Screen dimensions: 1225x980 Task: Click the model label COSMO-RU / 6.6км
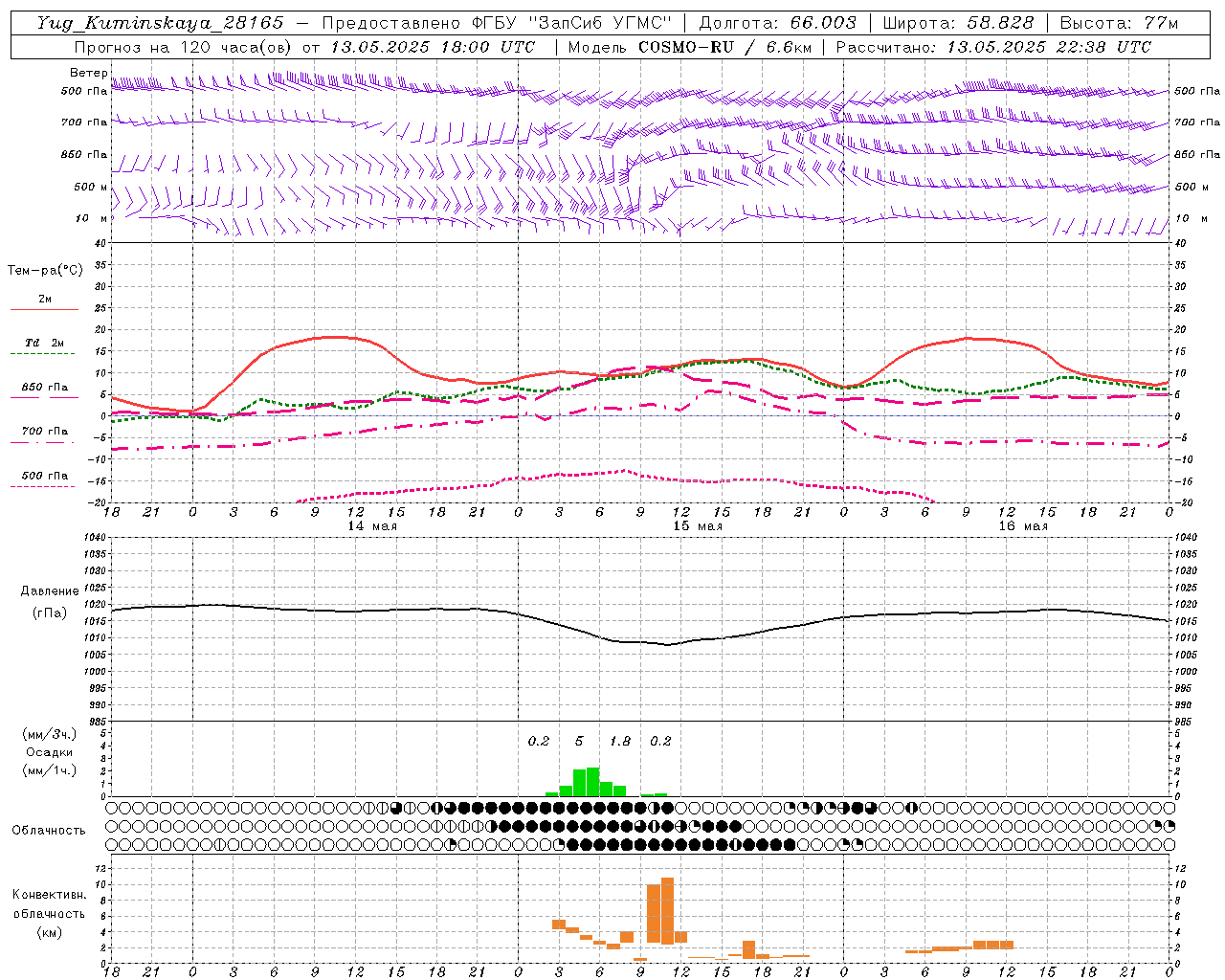724,47
